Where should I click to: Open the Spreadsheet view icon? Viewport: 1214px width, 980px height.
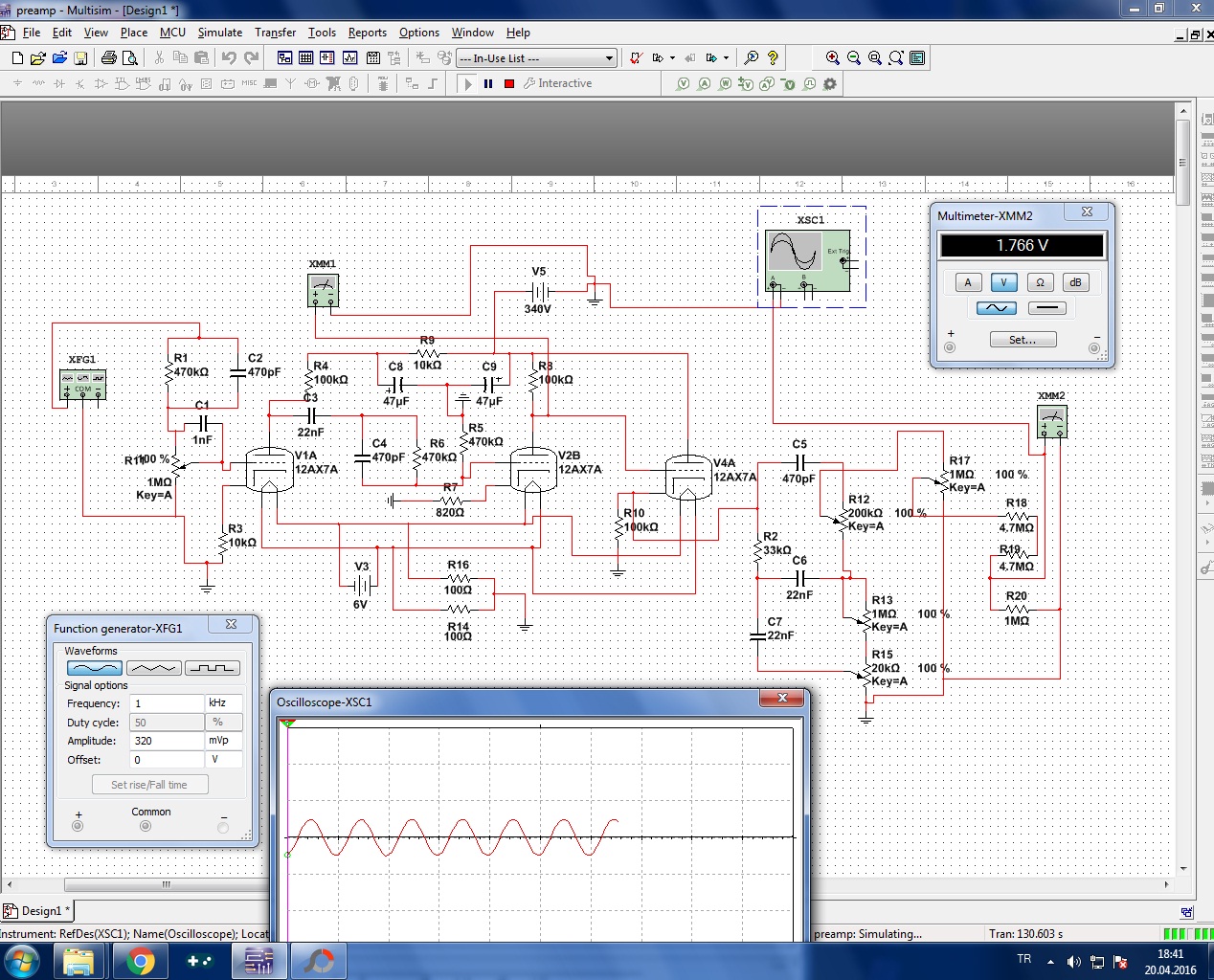(306, 58)
